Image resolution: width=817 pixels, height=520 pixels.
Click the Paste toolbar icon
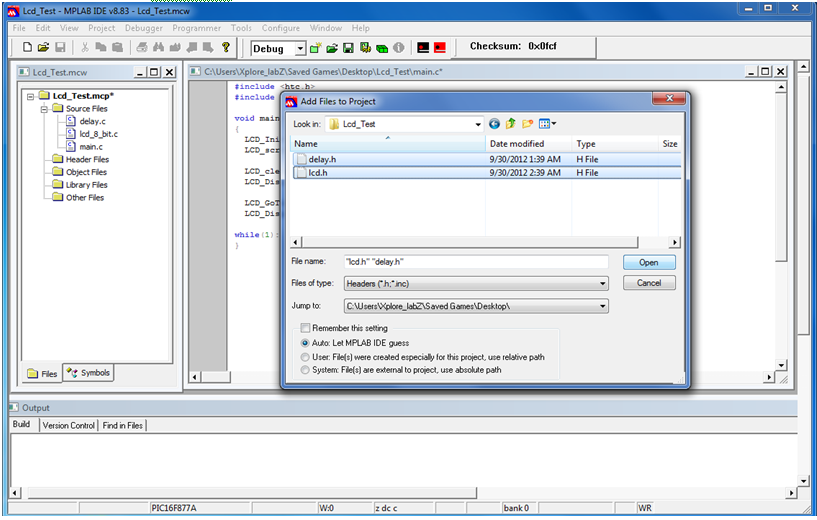click(118, 47)
